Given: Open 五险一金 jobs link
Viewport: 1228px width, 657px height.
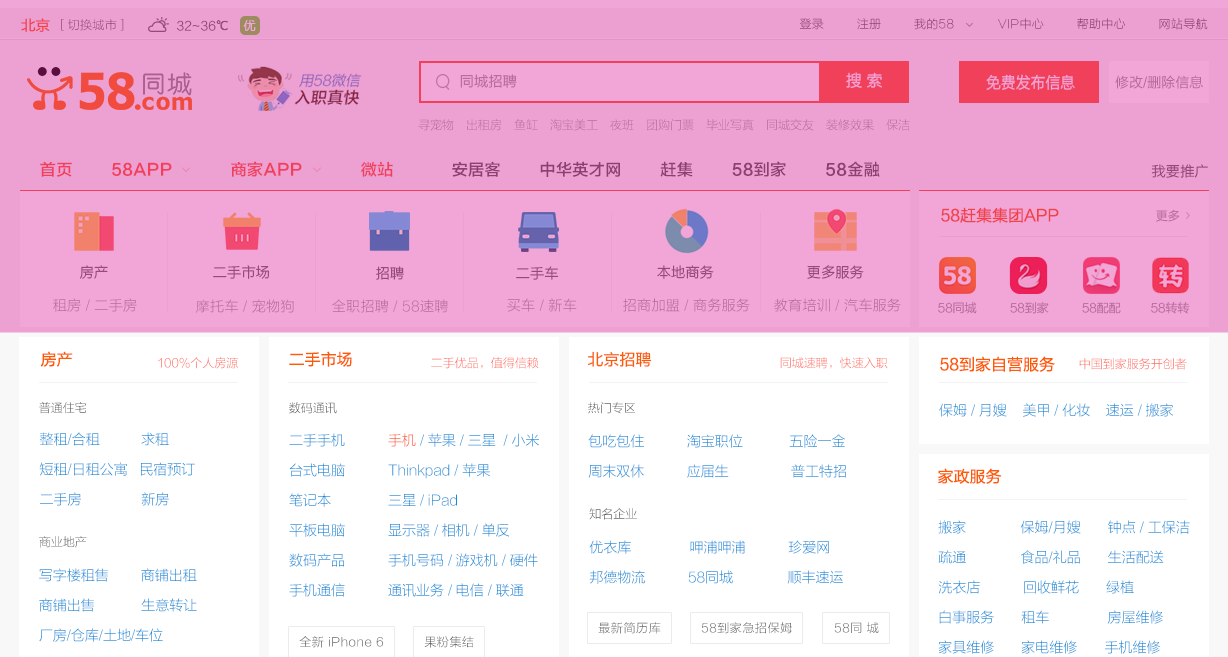Looking at the screenshot, I should point(817,441).
